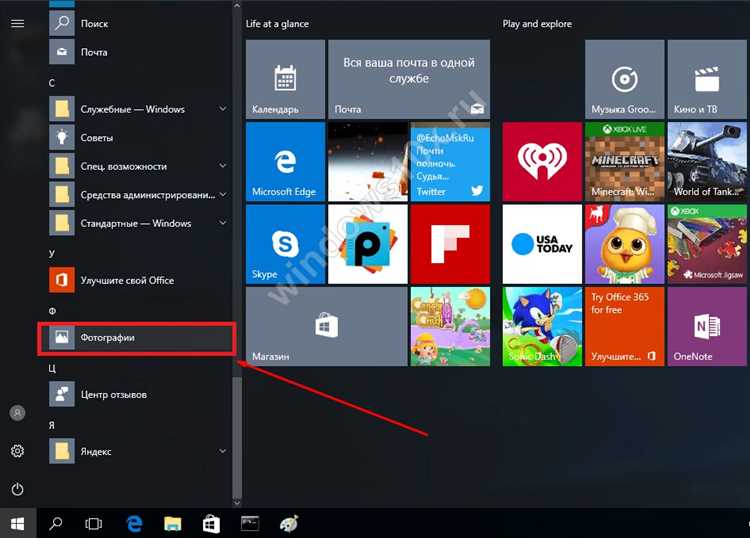Open the photo tile beside Edge
The width and height of the screenshot is (750, 538).
point(368,162)
